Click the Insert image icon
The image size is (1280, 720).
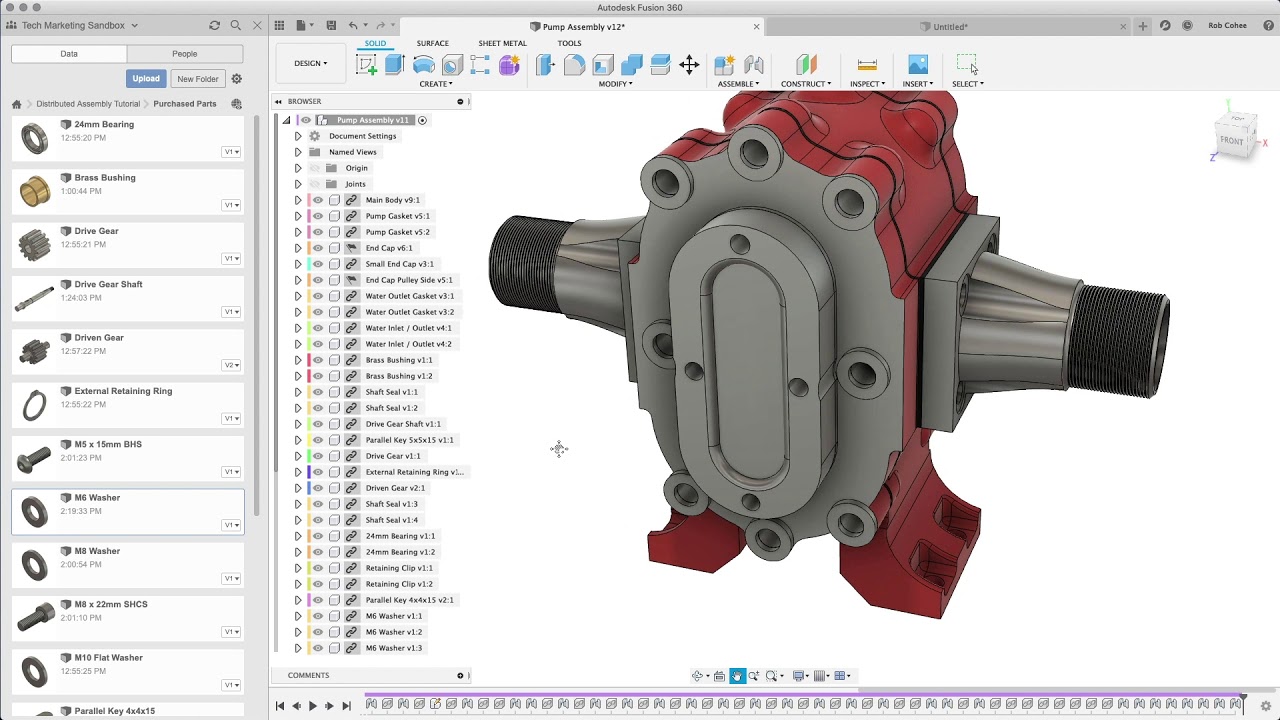pos(918,65)
